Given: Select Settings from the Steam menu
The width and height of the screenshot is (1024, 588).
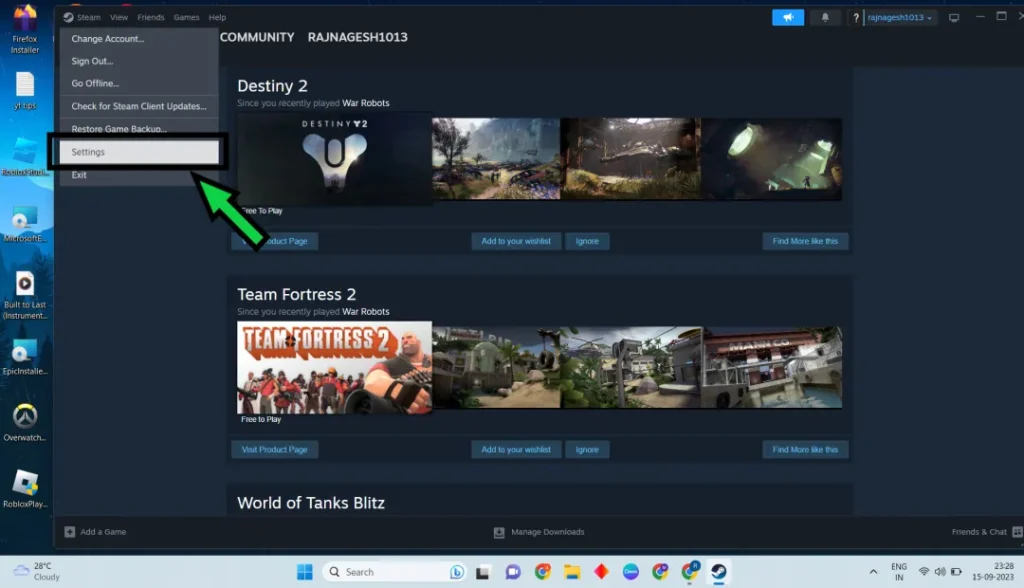Looking at the screenshot, I should coord(138,152).
